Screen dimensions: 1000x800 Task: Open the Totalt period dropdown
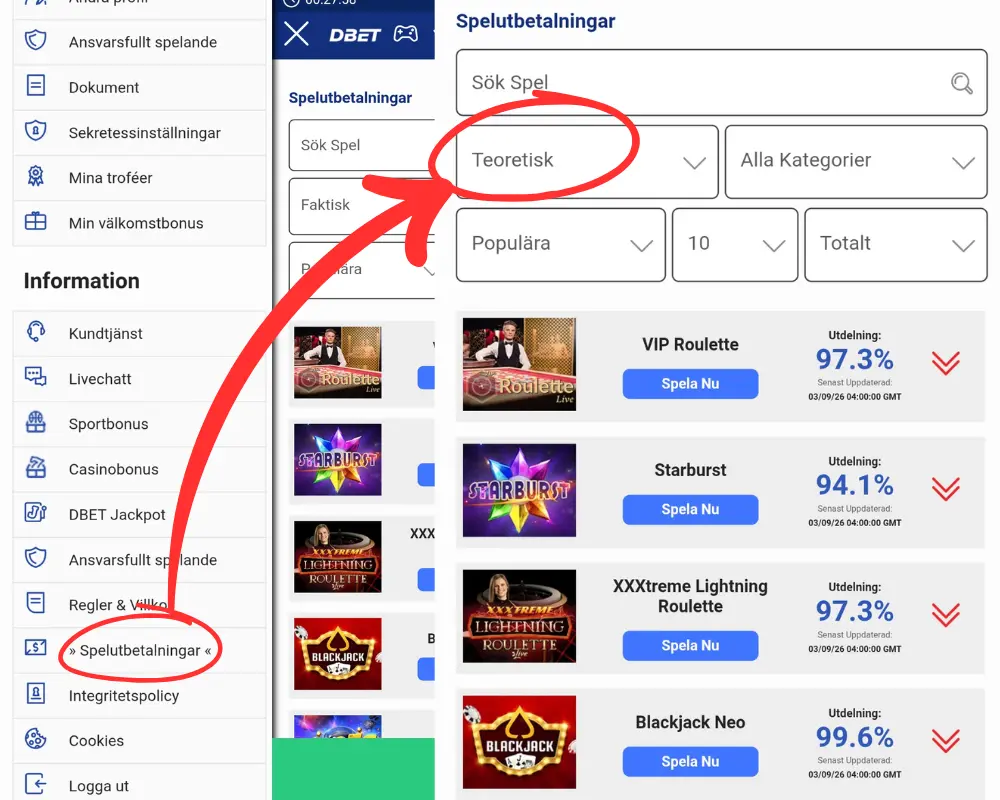[896, 244]
